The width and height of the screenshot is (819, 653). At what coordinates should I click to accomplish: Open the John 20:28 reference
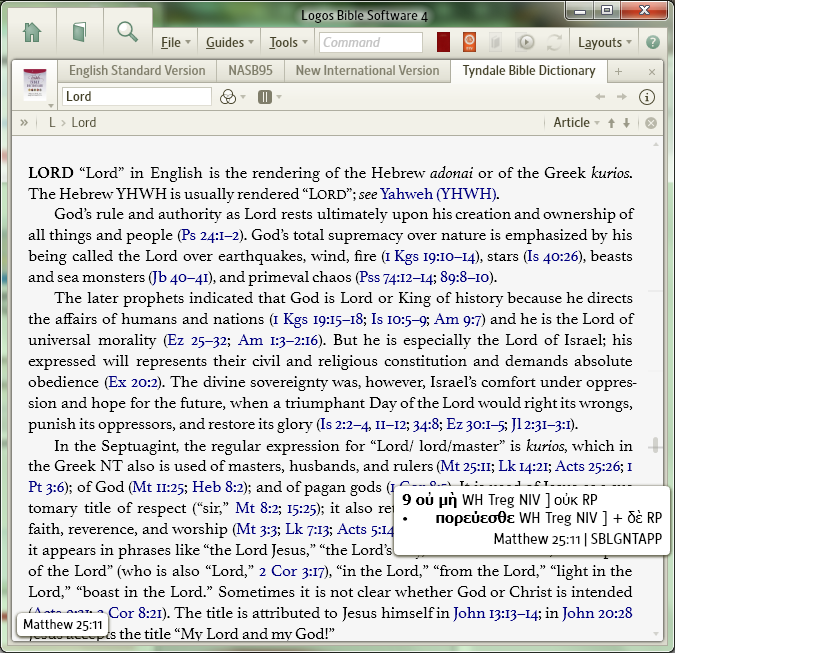click(x=597, y=613)
